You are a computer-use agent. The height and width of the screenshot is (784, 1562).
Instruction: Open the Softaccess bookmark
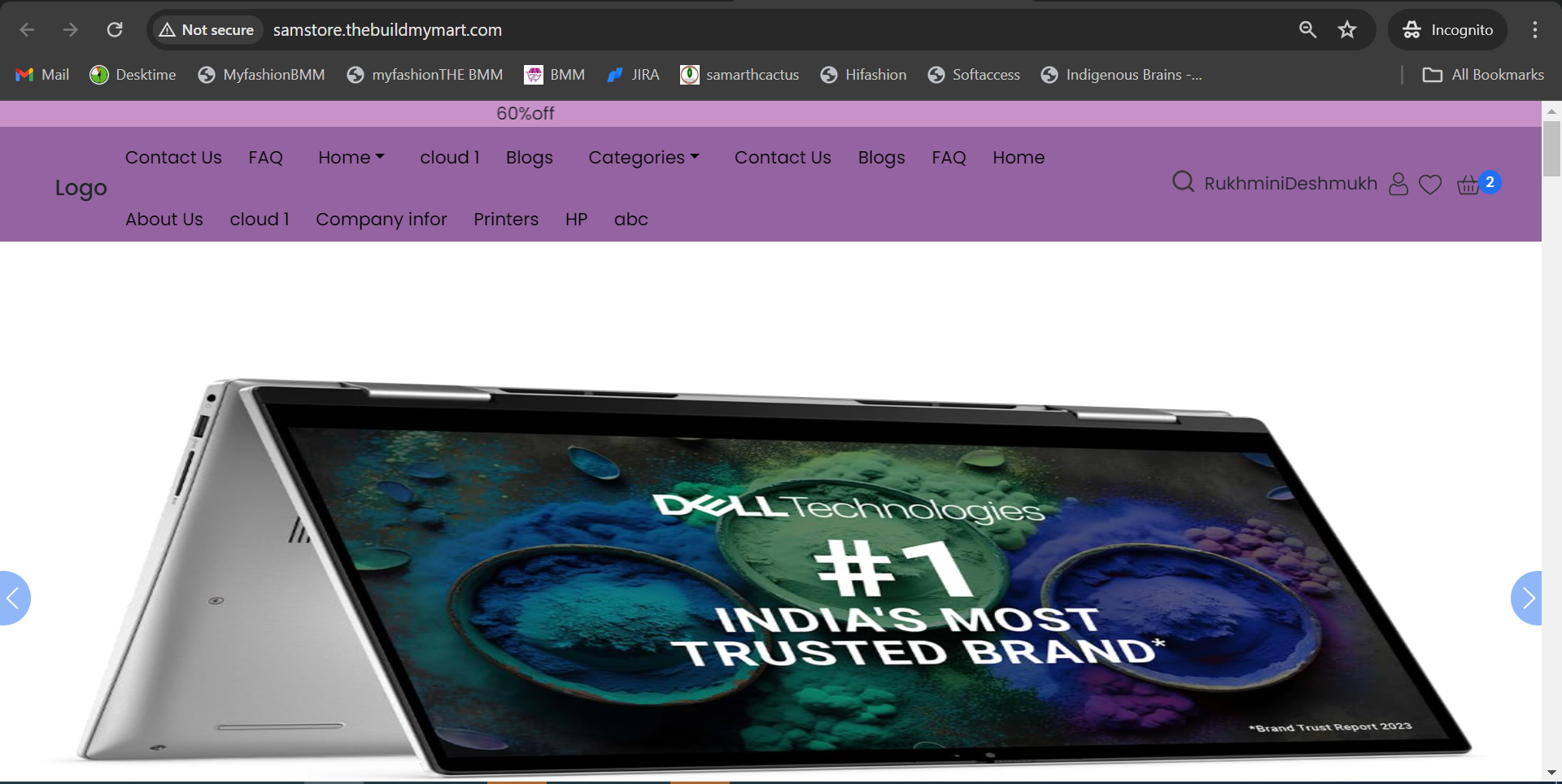click(974, 75)
